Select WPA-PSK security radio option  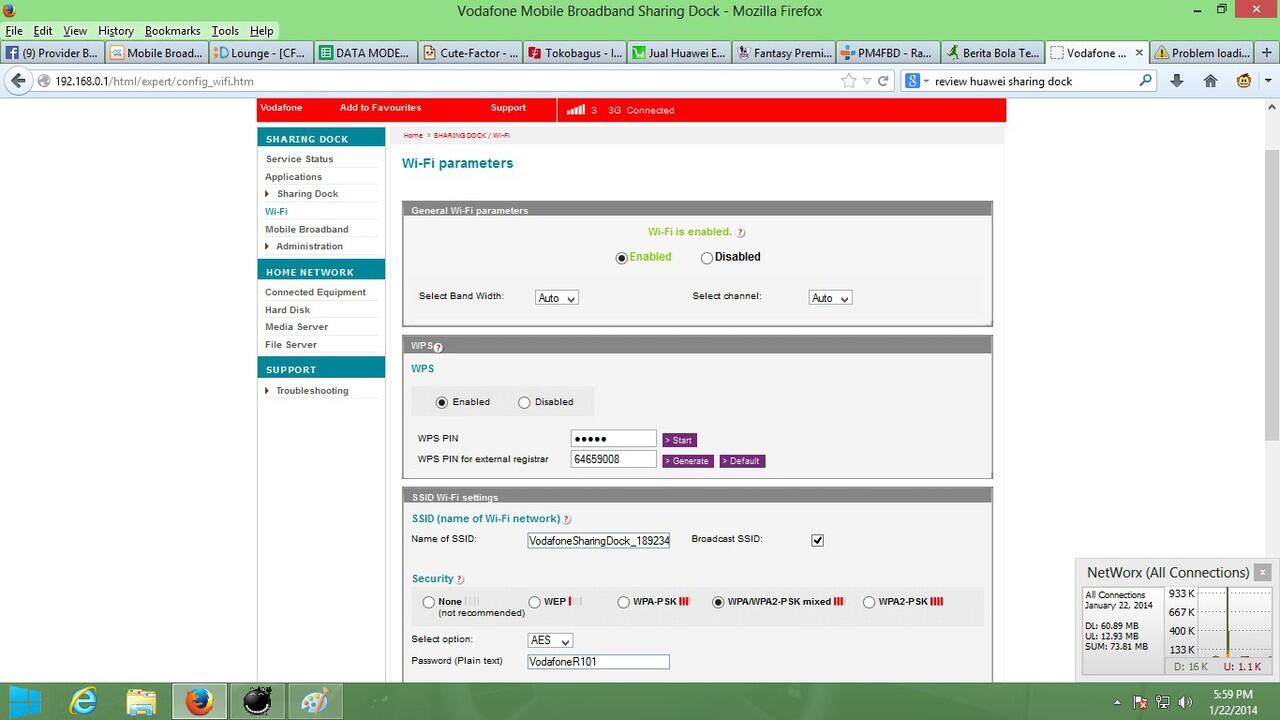coord(624,603)
